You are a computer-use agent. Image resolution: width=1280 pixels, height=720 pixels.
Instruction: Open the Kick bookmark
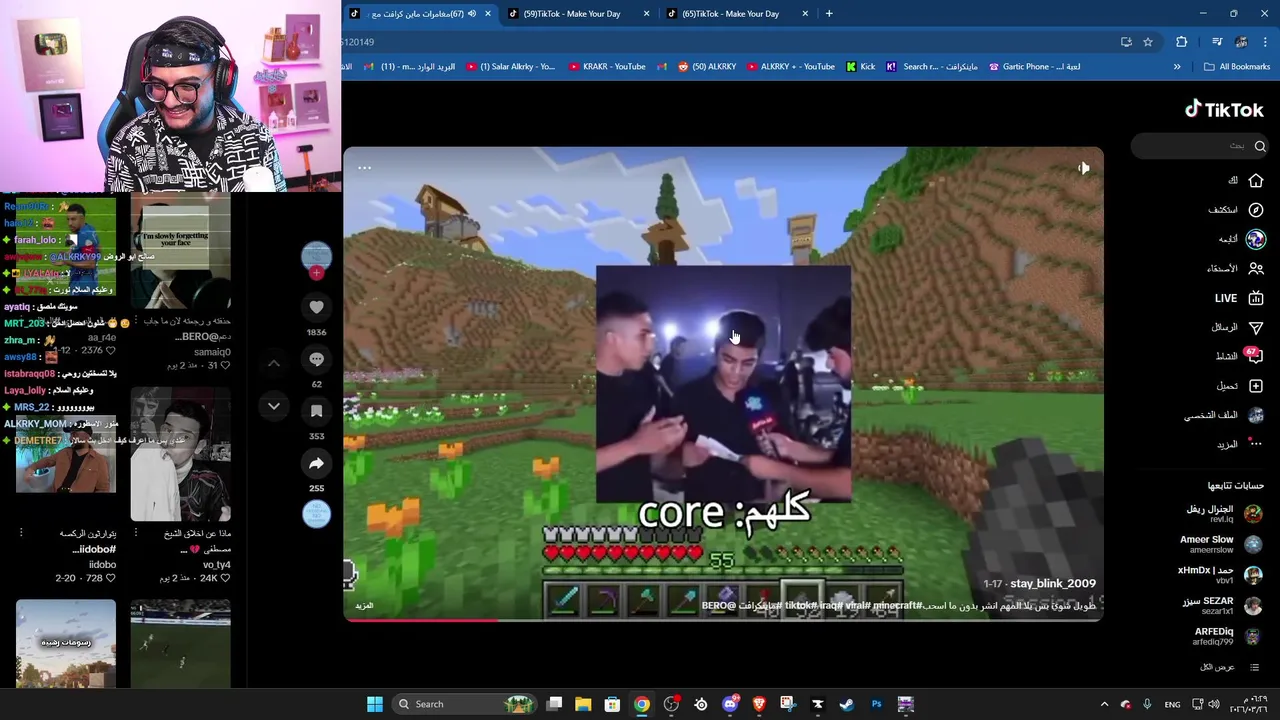tap(860, 67)
